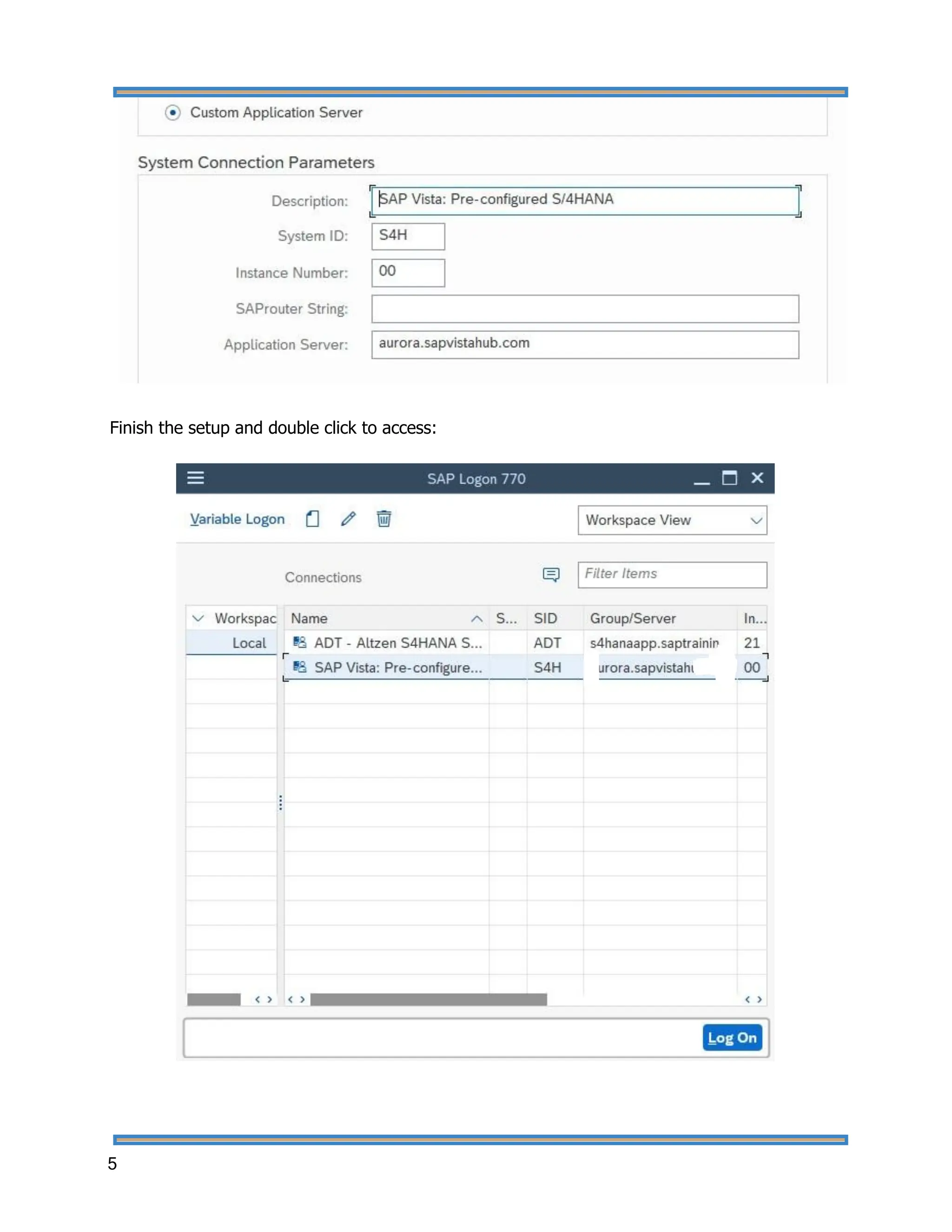Click the Description input field
Image resolution: width=952 pixels, height=1232 pixels.
coord(585,201)
